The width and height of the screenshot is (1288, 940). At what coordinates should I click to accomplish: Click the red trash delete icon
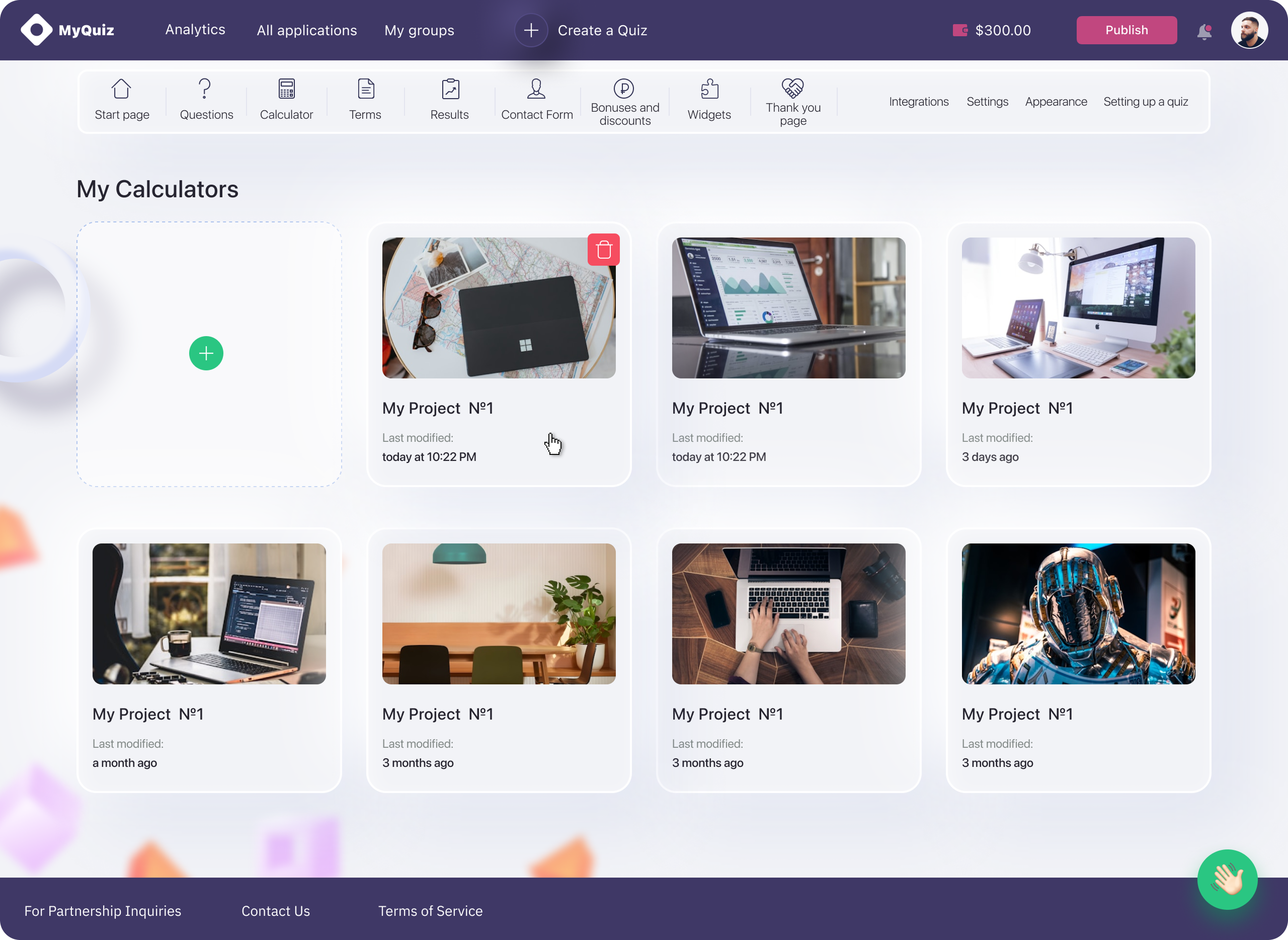pyautogui.click(x=604, y=250)
